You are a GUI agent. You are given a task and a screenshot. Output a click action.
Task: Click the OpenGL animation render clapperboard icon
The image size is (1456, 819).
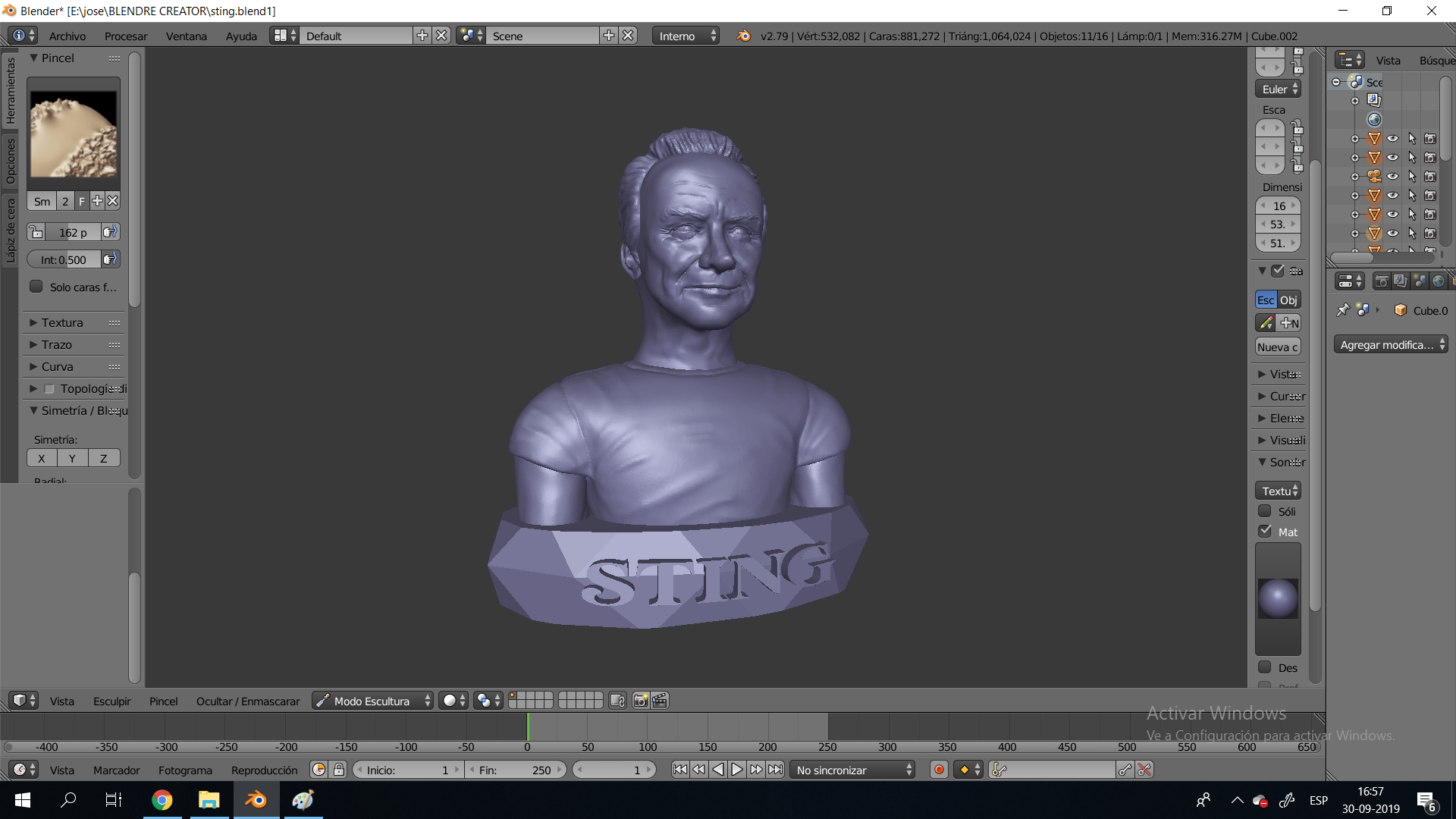click(x=659, y=700)
